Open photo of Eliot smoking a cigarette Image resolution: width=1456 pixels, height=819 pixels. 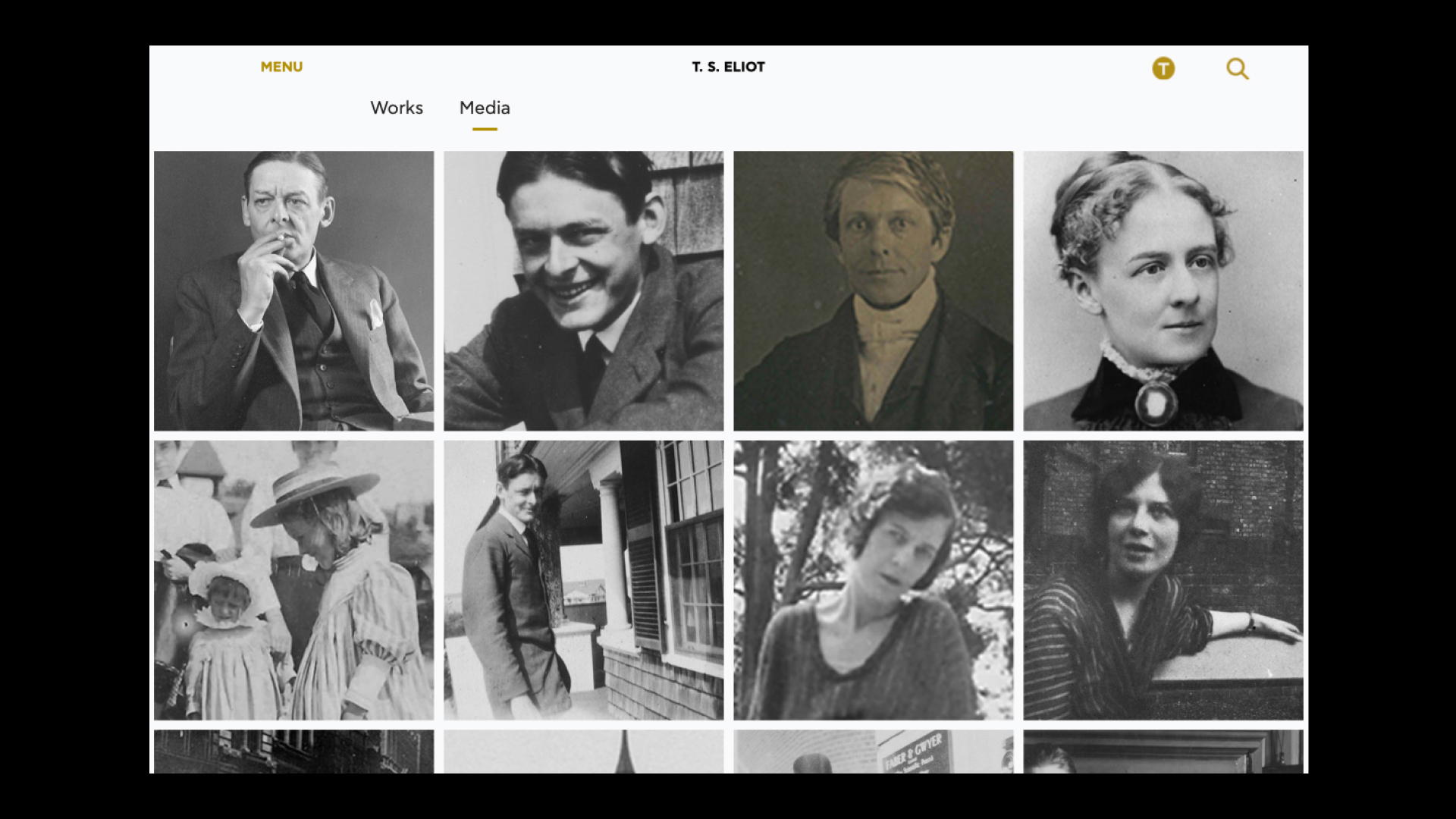coord(294,290)
